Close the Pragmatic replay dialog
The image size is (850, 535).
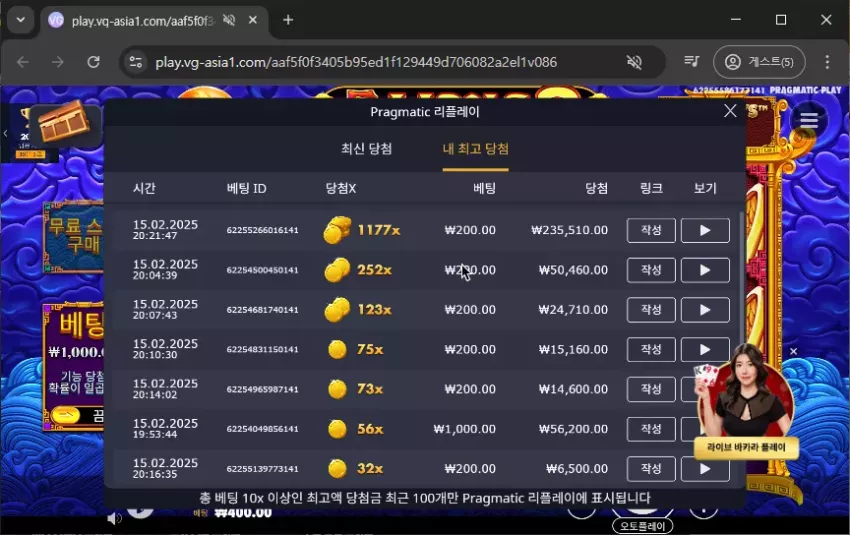pos(730,111)
